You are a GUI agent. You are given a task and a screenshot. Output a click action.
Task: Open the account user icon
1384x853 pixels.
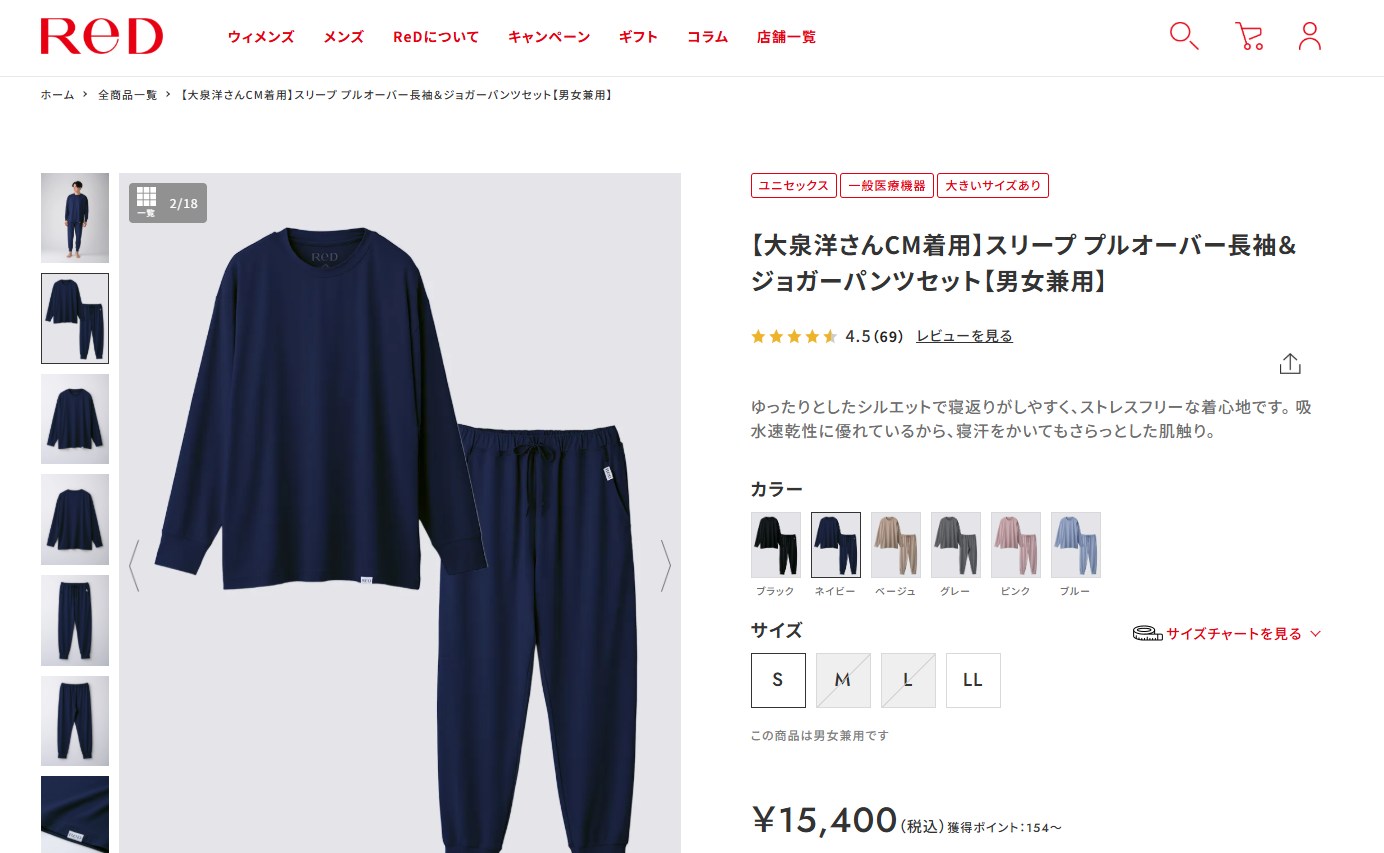1310,37
